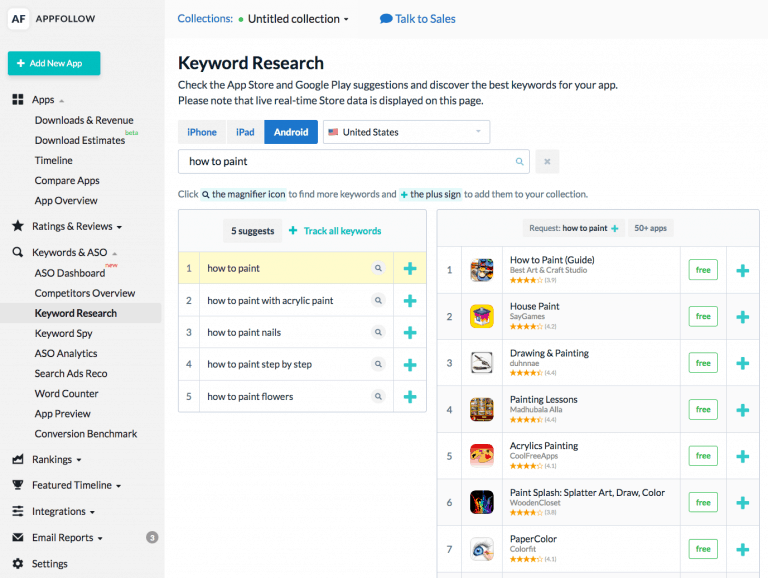Viewport: 768px width, 578px height.
Task: Select the Android platform toggle
Action: (x=291, y=132)
